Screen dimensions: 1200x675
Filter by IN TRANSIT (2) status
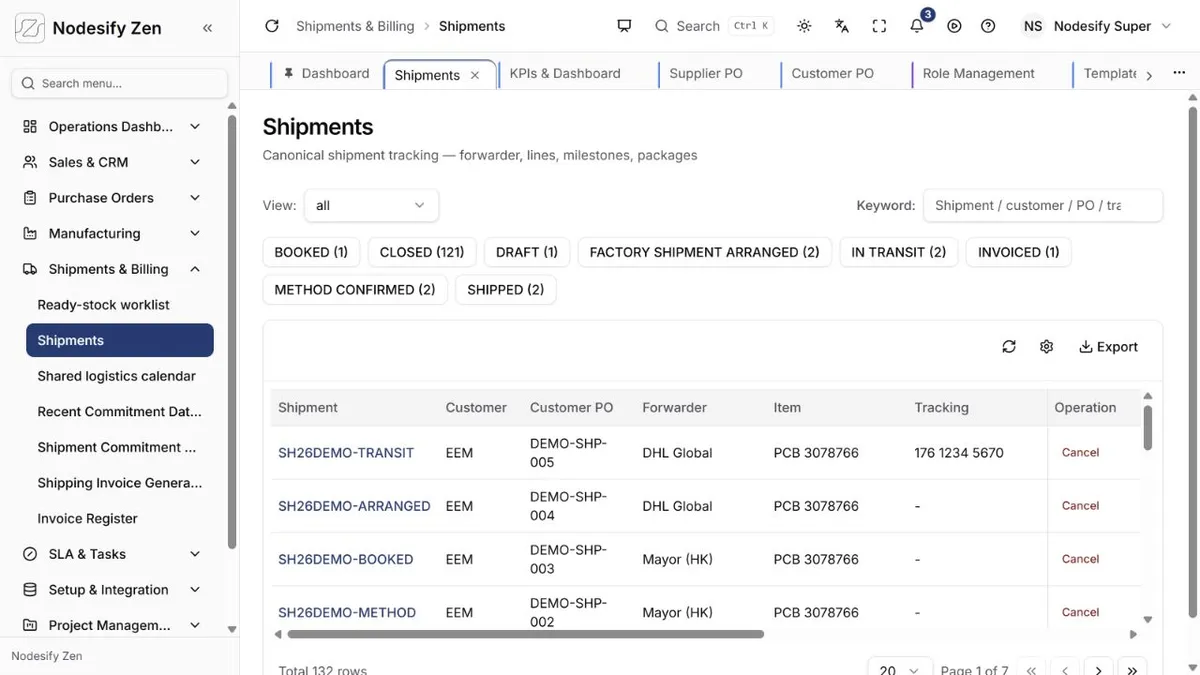(x=899, y=252)
